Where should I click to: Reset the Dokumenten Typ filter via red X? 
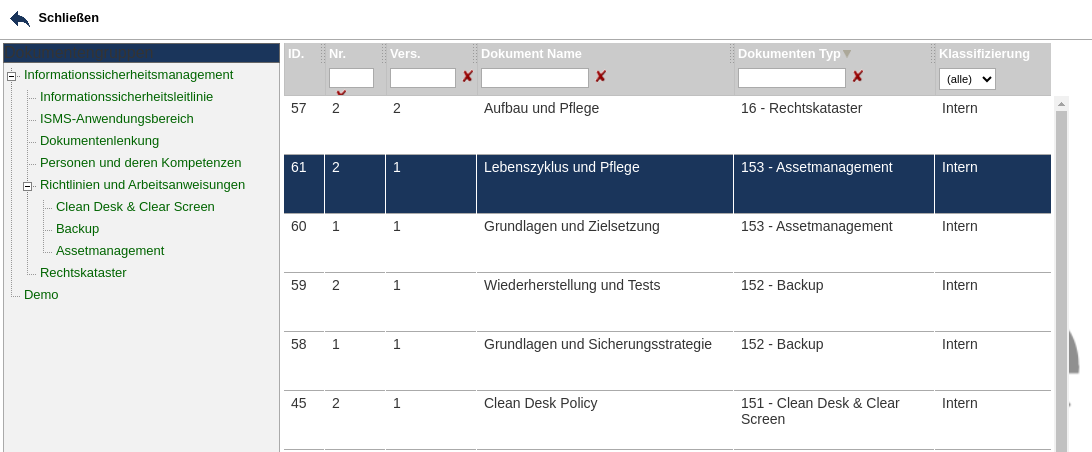coord(857,77)
